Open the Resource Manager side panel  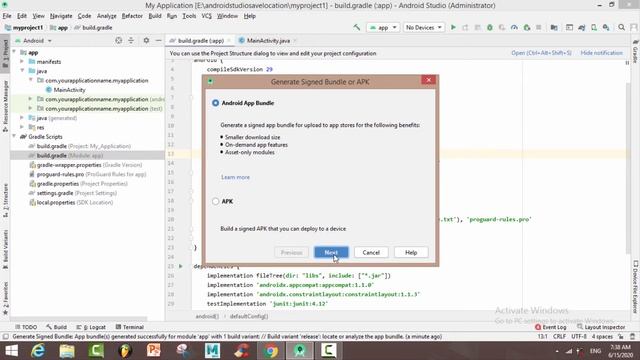tap(5, 106)
